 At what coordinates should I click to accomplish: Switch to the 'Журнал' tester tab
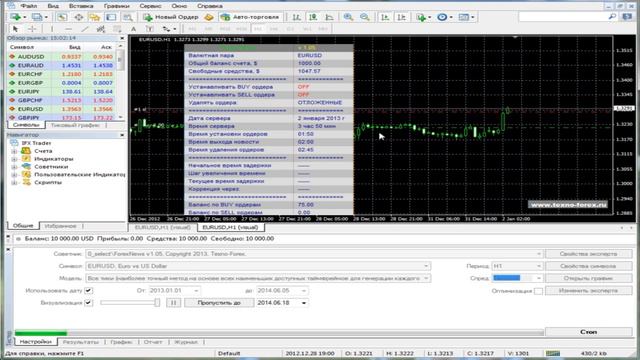point(186,342)
